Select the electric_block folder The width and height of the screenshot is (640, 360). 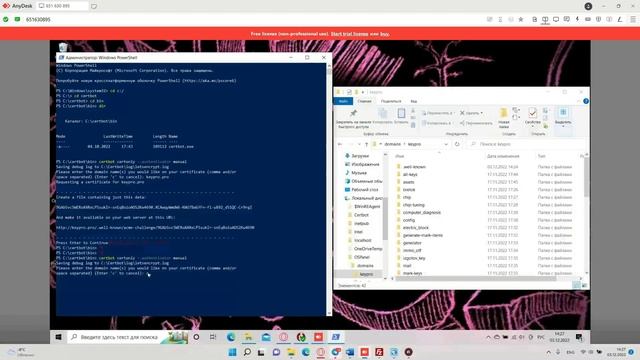pyautogui.click(x=412, y=228)
